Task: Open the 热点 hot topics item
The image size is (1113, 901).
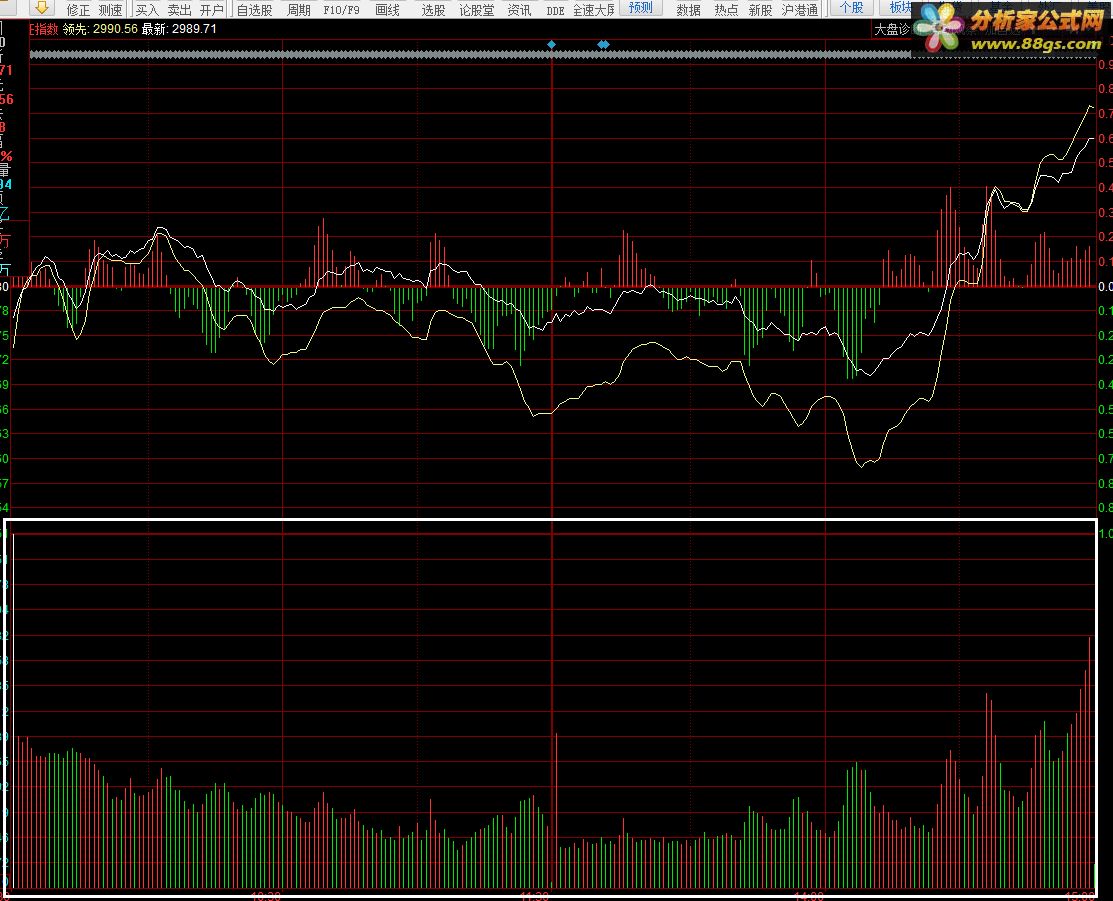Action: [x=727, y=10]
